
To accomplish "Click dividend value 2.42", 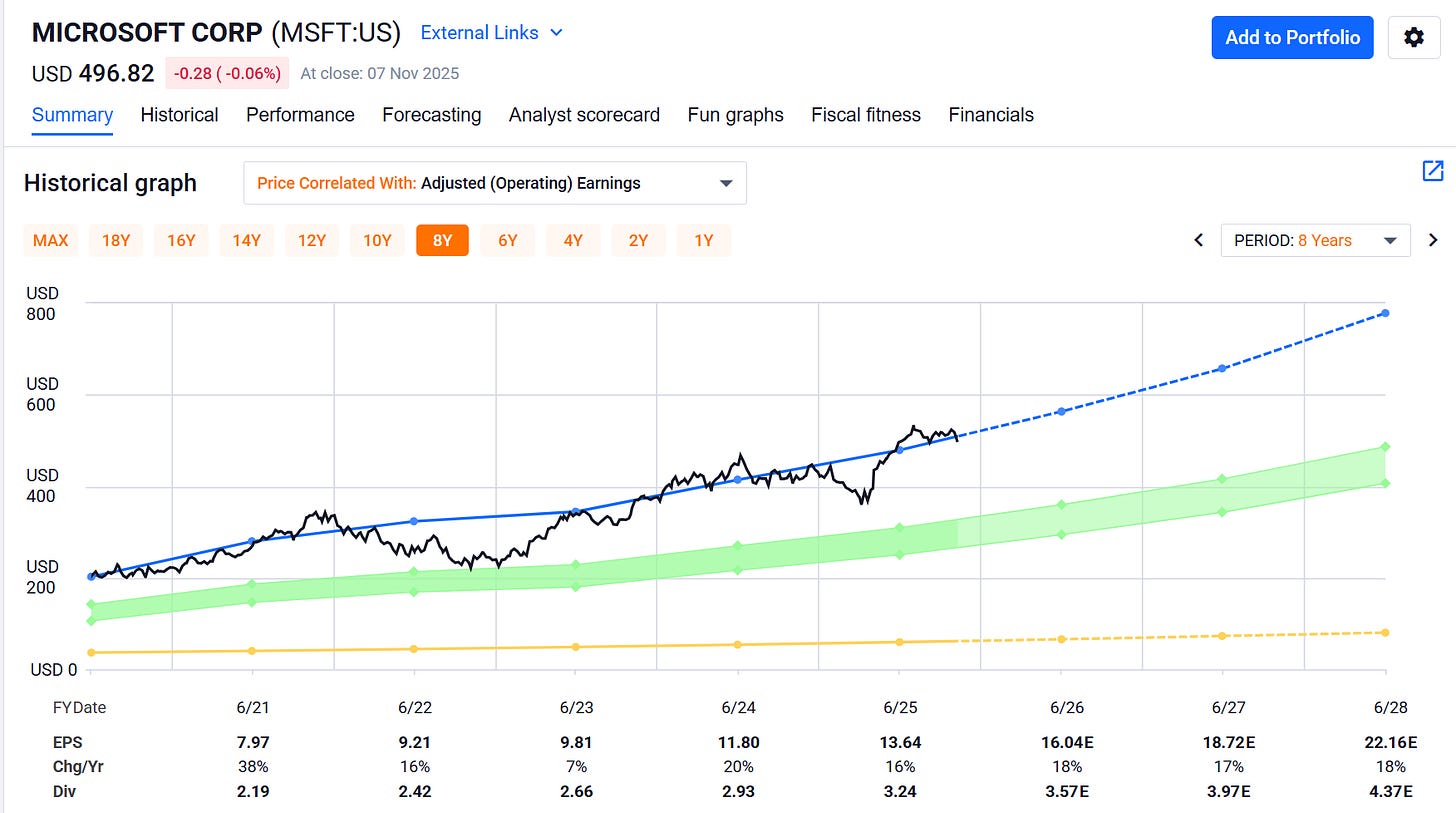I will coord(414,791).
